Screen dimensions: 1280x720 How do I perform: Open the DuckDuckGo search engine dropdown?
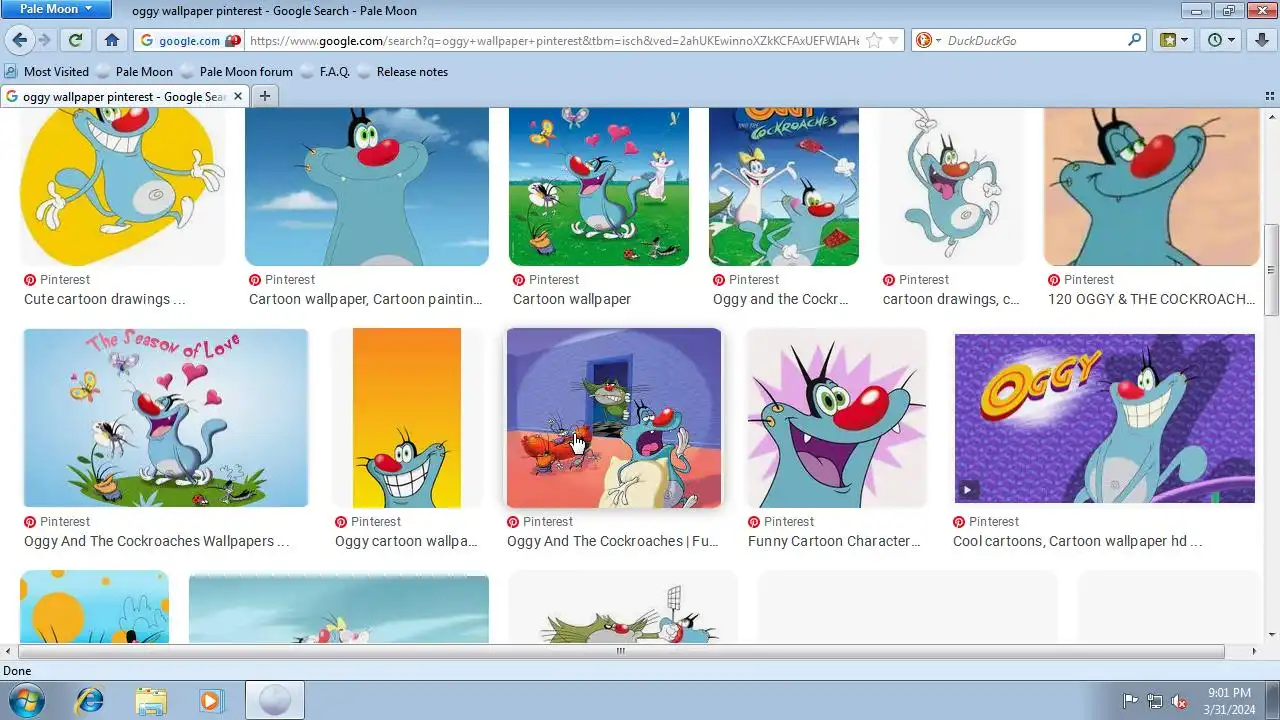coord(929,41)
